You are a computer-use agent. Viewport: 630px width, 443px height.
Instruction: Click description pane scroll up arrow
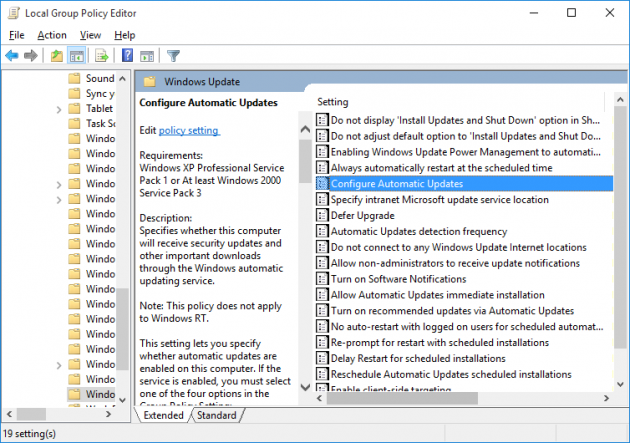click(305, 129)
